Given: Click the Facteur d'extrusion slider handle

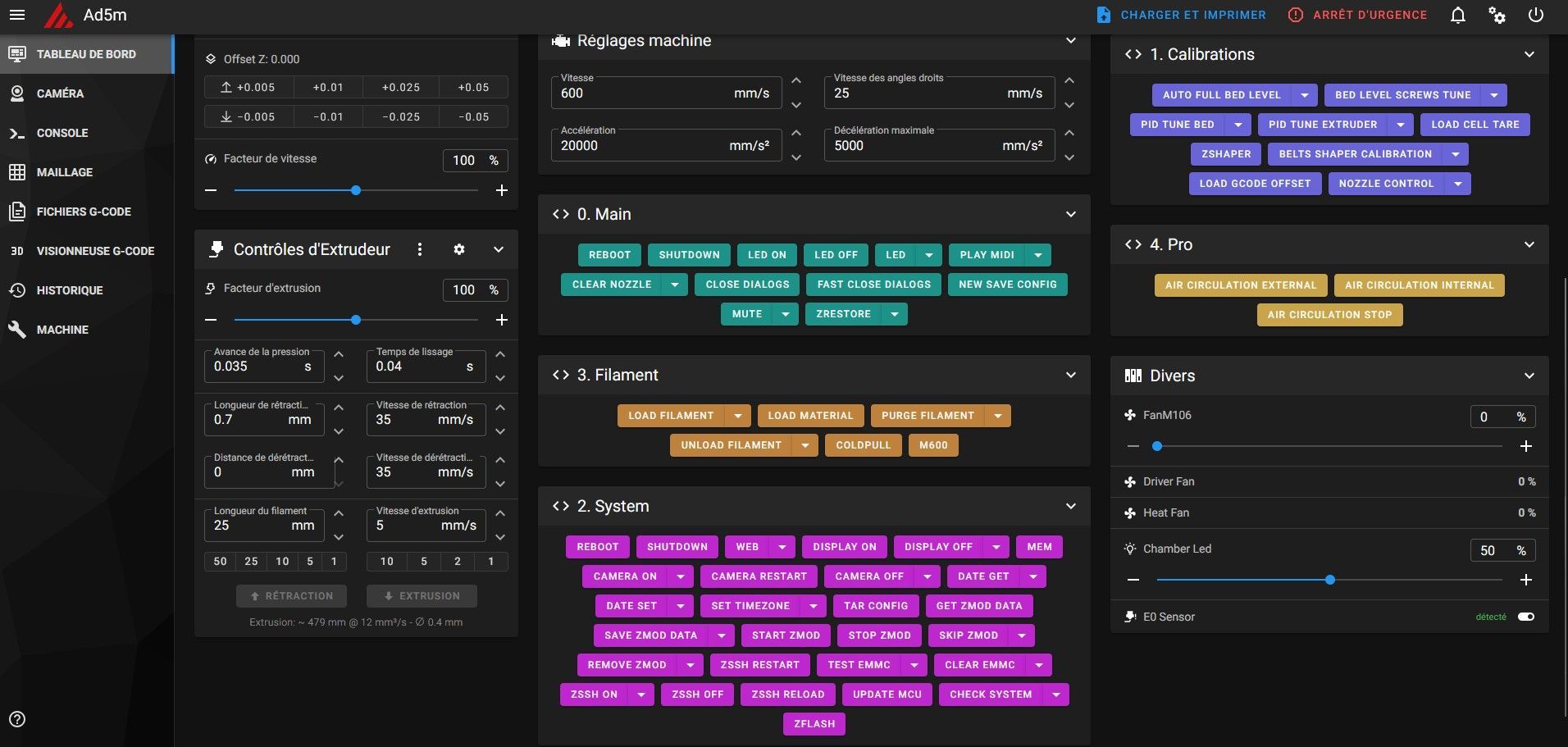Looking at the screenshot, I should (x=356, y=320).
